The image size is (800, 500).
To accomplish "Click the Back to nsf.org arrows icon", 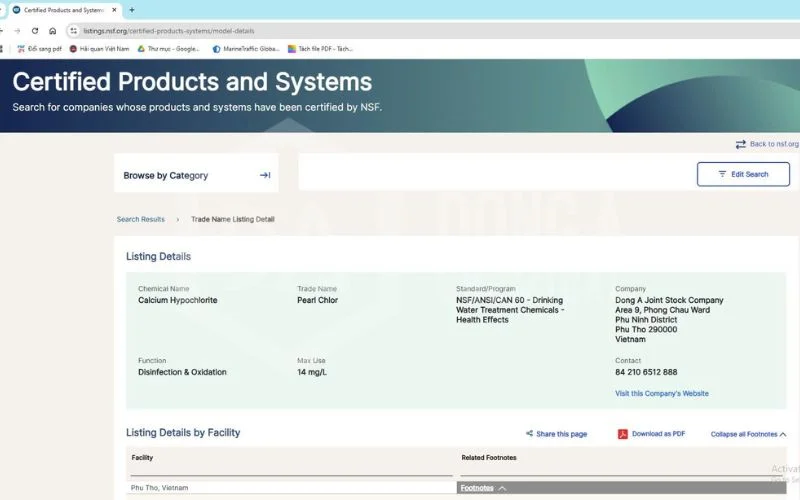I will tap(740, 144).
